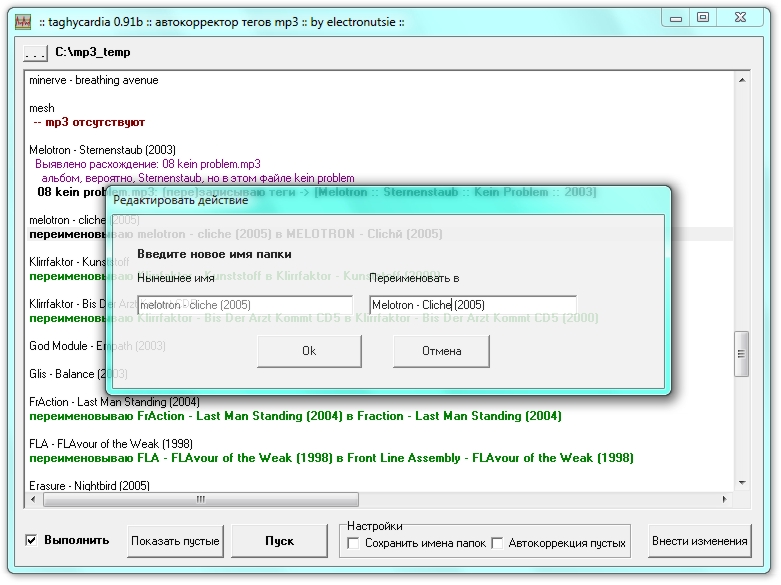Start processing with Пуск button
Viewport: 781px width, 585px height.
tap(279, 541)
